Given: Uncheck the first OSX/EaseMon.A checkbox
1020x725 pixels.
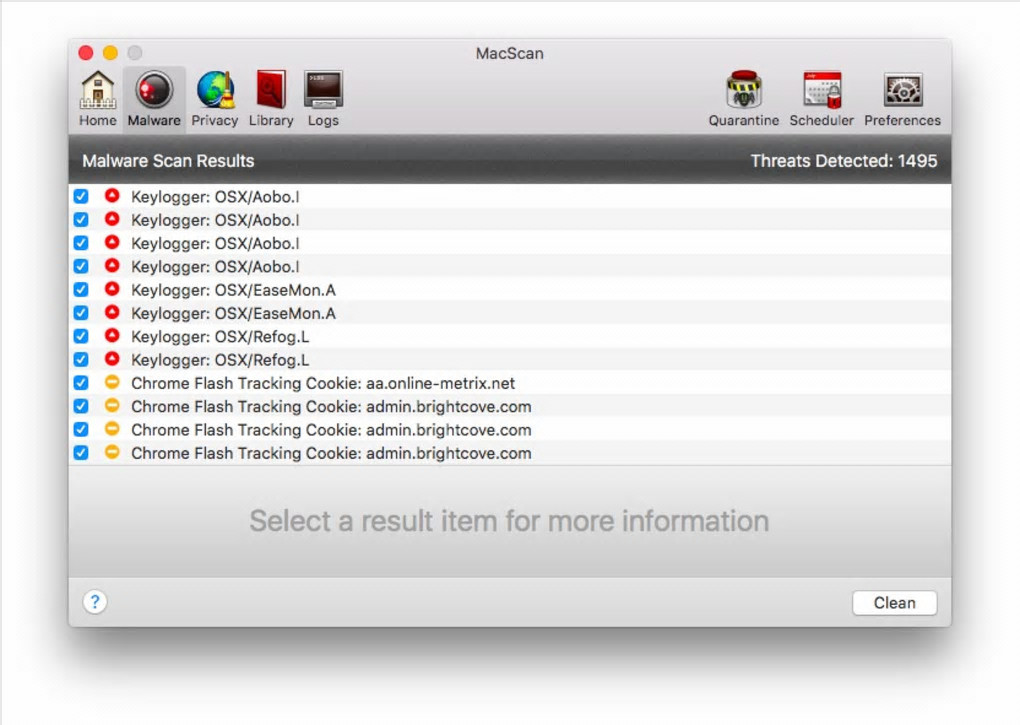Looking at the screenshot, I should [x=81, y=290].
